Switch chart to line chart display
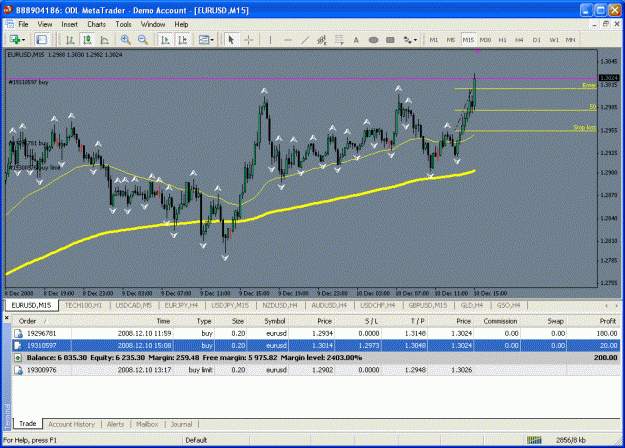Screen dimensions: 625x448 point(104,40)
